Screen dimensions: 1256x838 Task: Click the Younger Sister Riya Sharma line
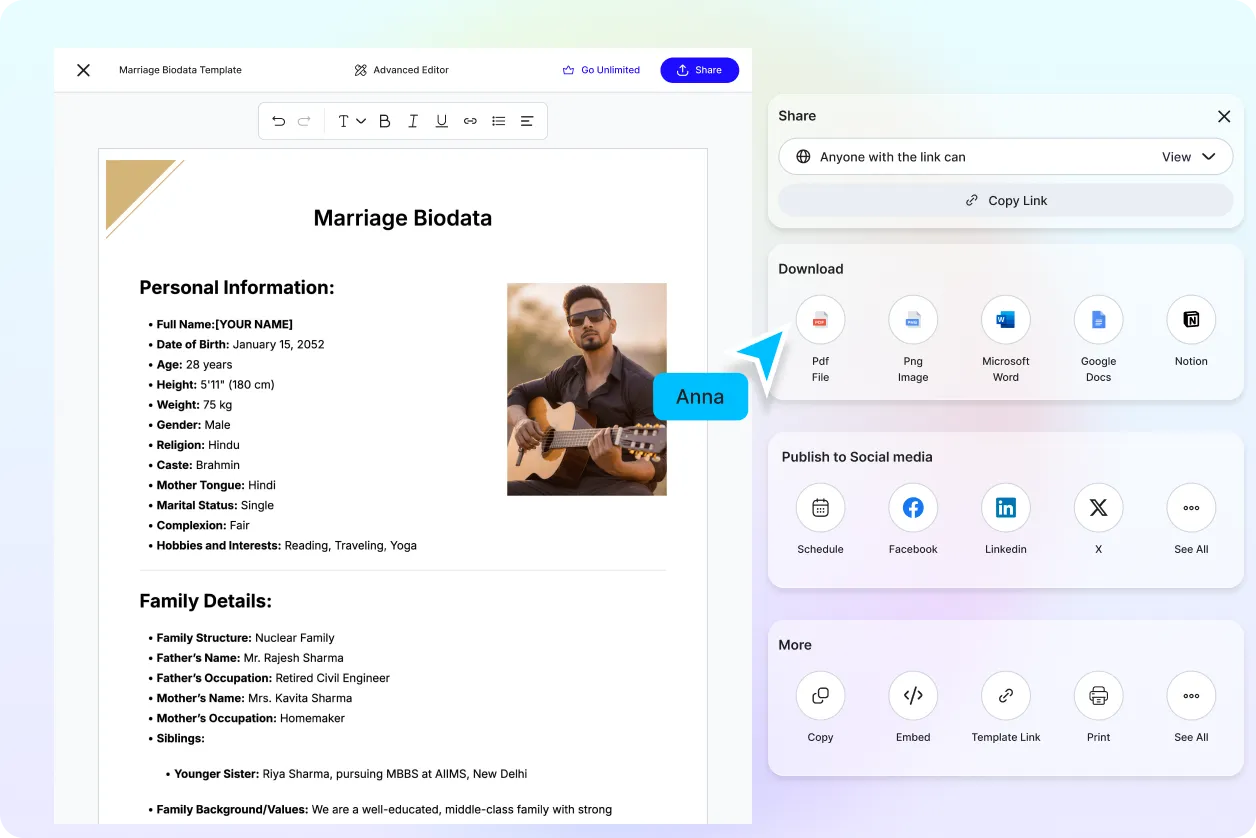351,774
